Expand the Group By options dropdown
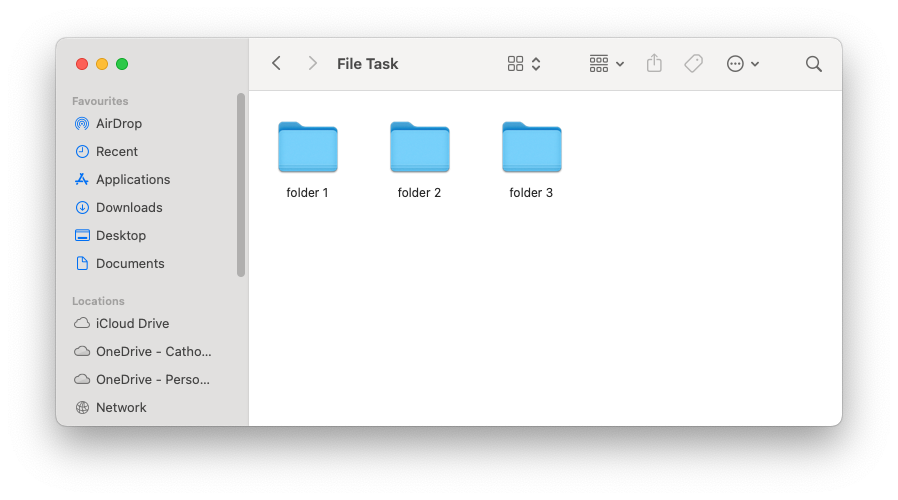 [606, 64]
